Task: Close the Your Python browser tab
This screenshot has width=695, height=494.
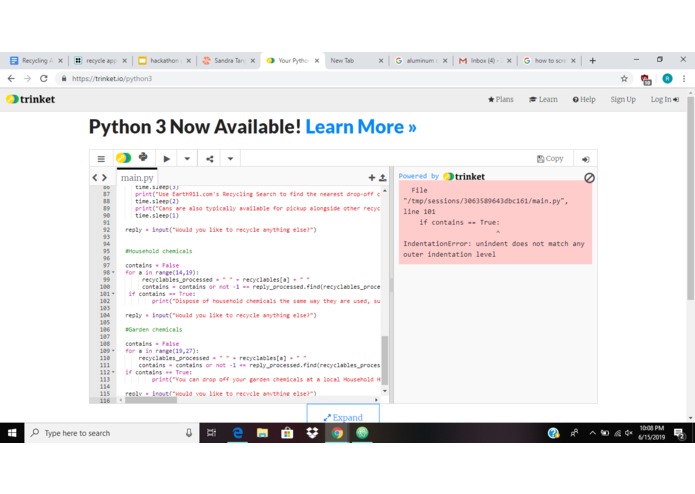Action: click(x=317, y=61)
